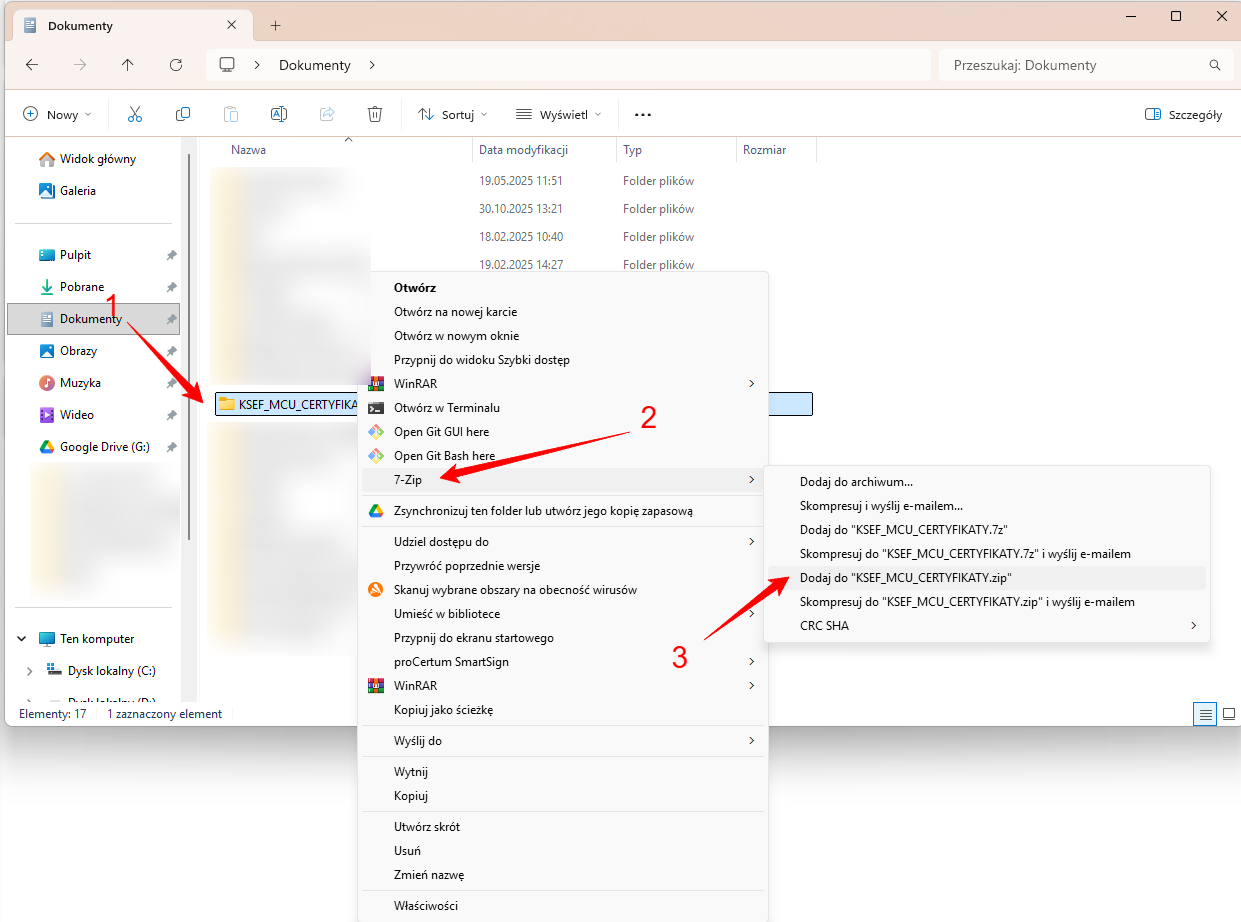1241x922 pixels.
Task: Choose Otwórz in context menu
Action: pyautogui.click(x=563, y=288)
